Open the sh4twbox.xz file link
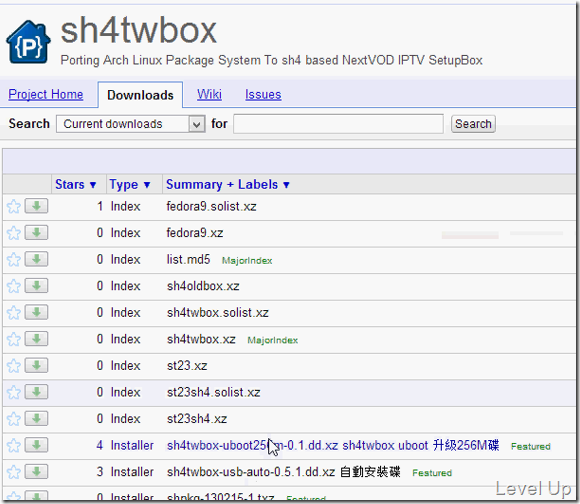 [201, 339]
